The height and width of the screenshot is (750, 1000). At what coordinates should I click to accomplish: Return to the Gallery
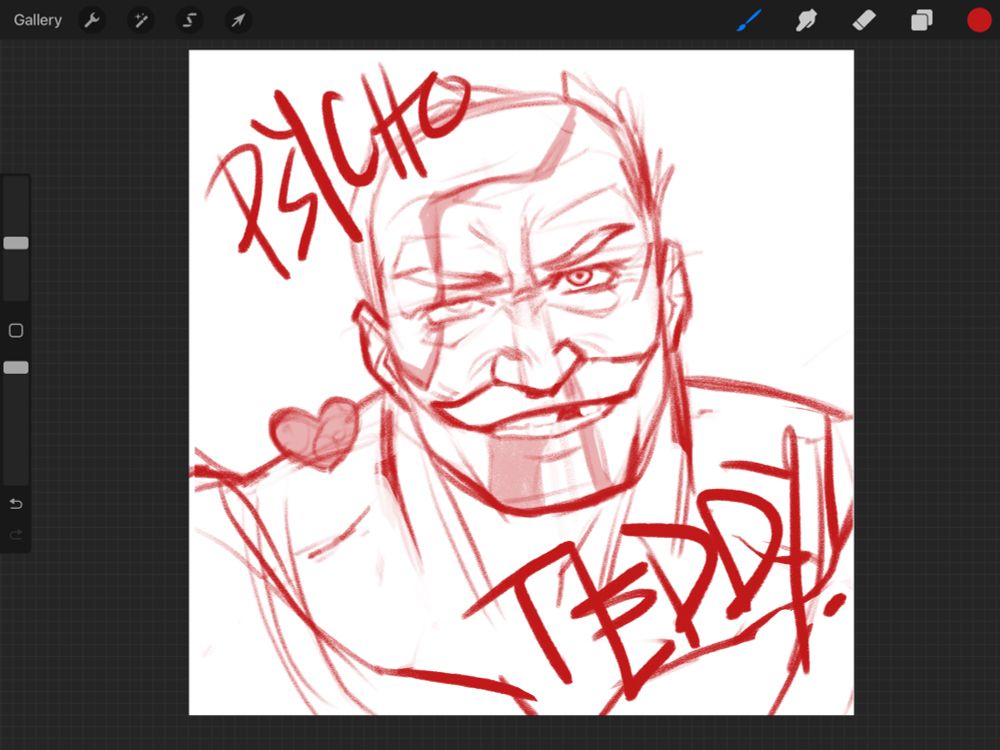38,20
